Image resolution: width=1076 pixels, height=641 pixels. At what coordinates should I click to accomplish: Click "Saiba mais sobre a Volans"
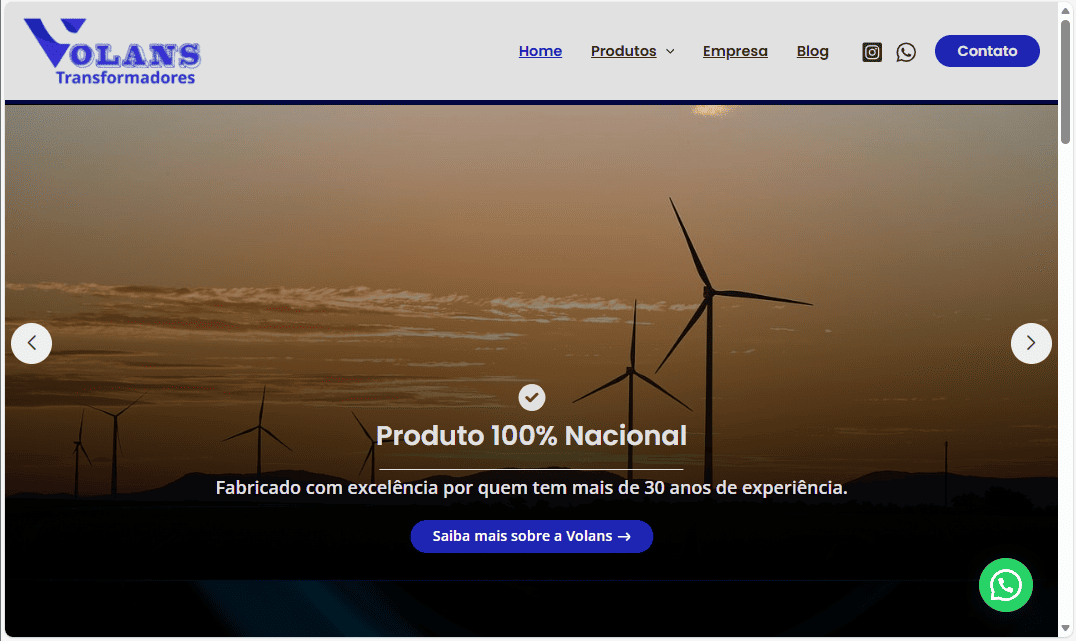531,536
